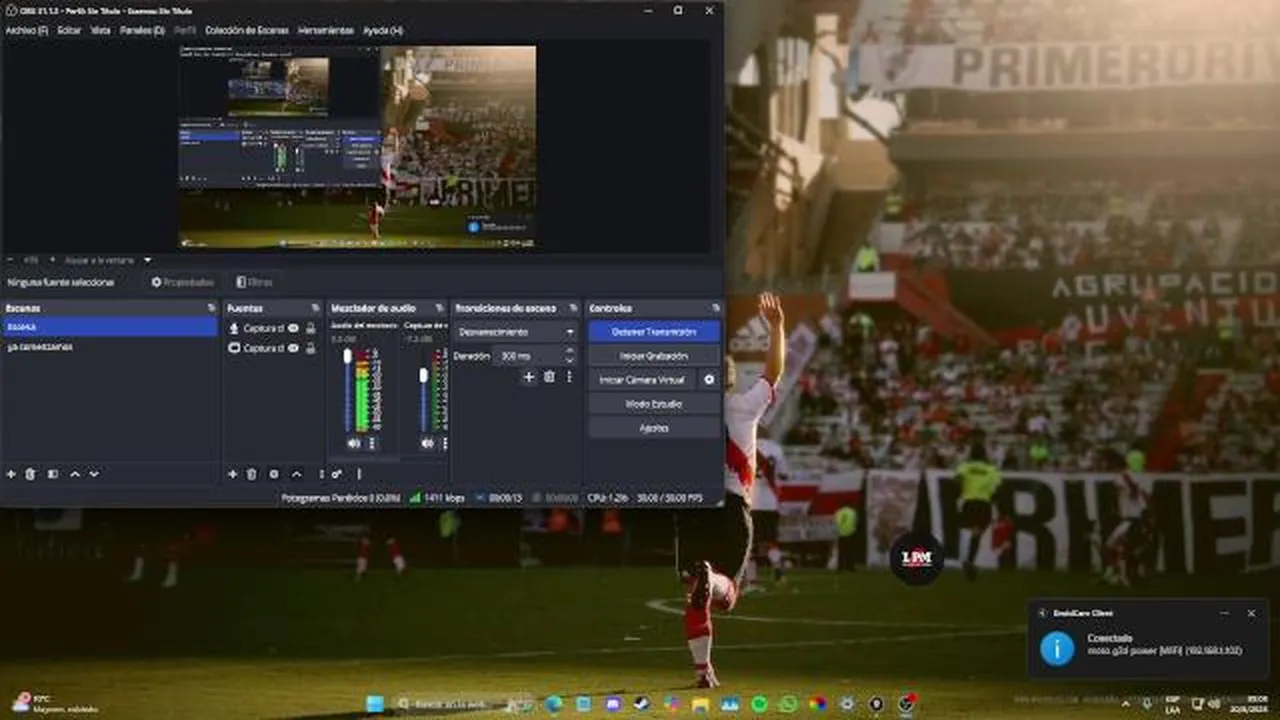Image resolution: width=1280 pixels, height=720 pixels.
Task: Open transition properties kebab menu
Action: pyautogui.click(x=569, y=377)
